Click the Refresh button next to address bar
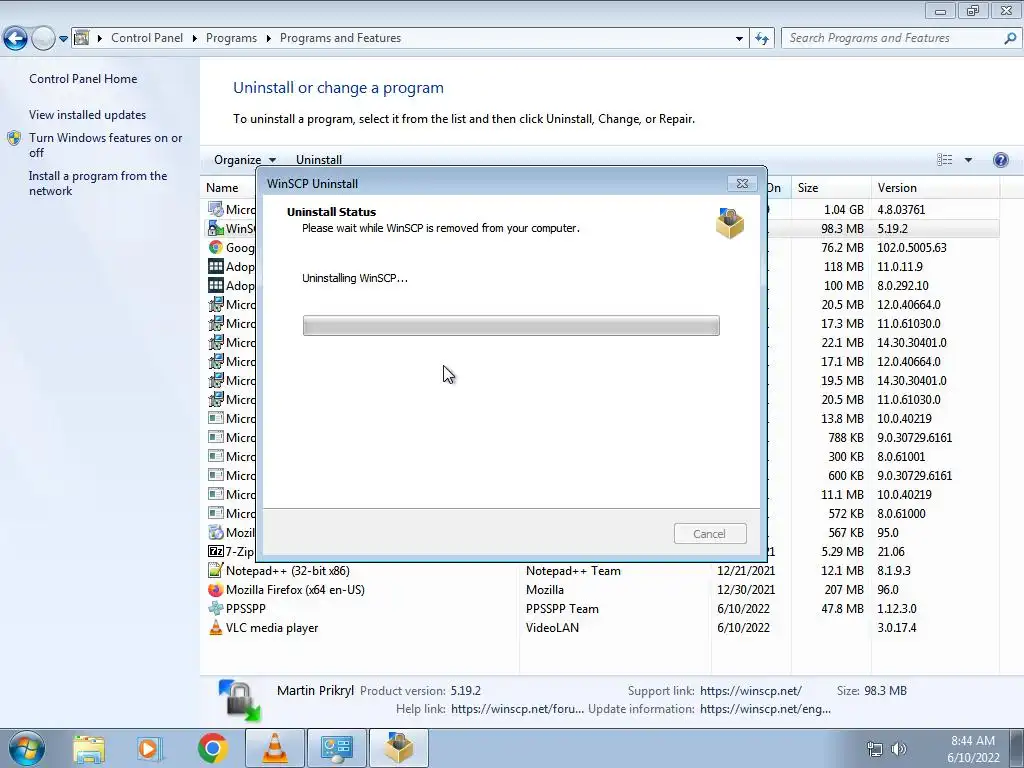 [761, 39]
